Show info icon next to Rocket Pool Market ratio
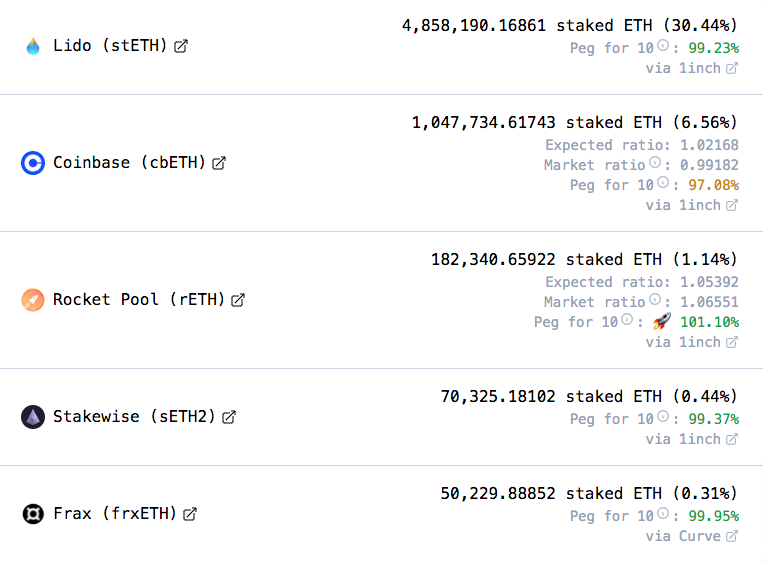Image resolution: width=763 pixels, height=561 pixels. (x=655, y=299)
